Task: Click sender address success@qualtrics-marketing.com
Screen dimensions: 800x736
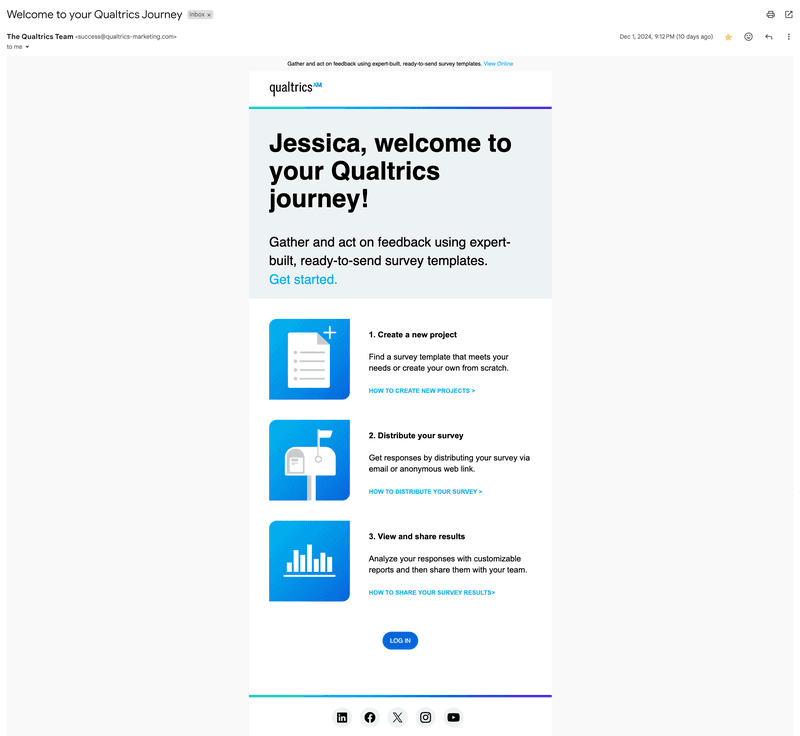Action: click(126, 37)
